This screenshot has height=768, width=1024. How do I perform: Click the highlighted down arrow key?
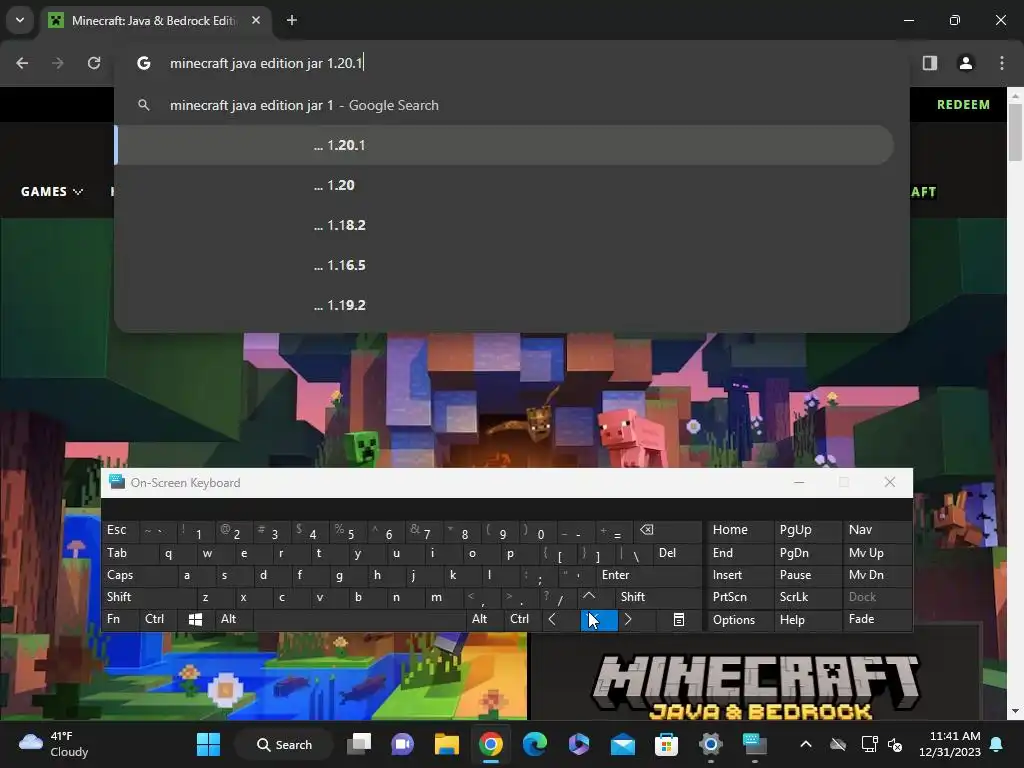click(598, 619)
